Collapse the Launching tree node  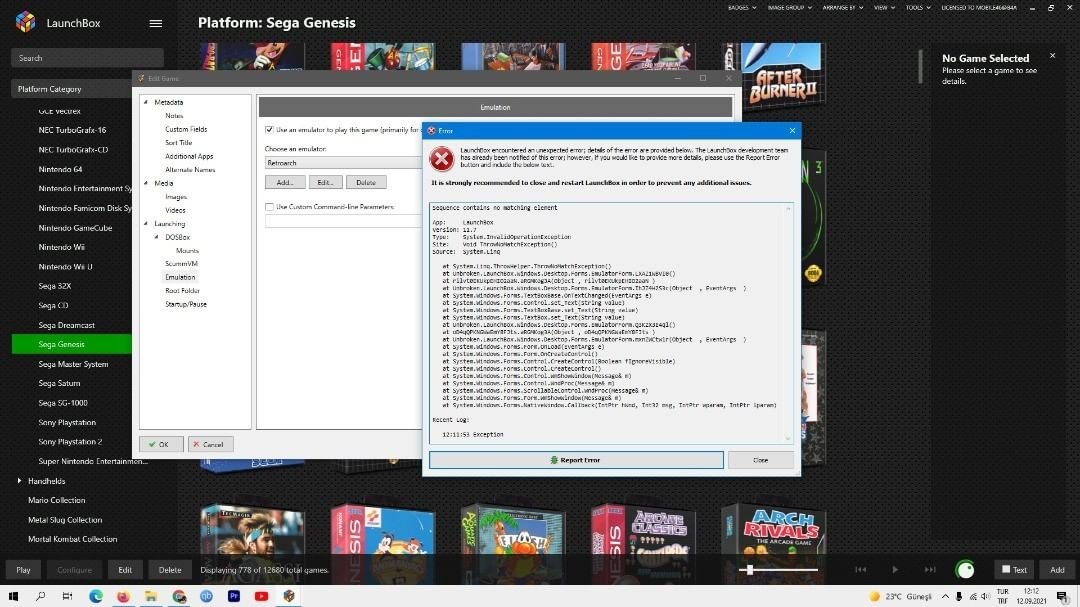click(x=146, y=224)
